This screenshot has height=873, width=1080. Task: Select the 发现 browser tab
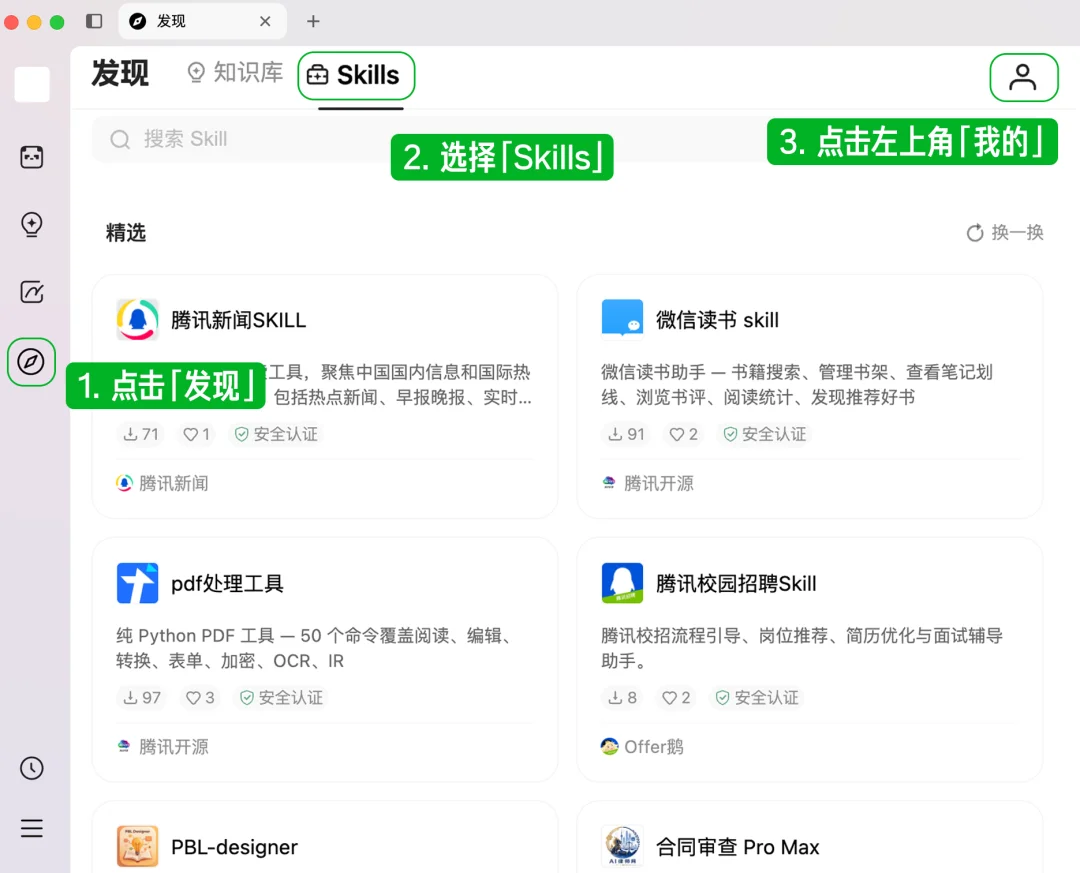click(202, 21)
